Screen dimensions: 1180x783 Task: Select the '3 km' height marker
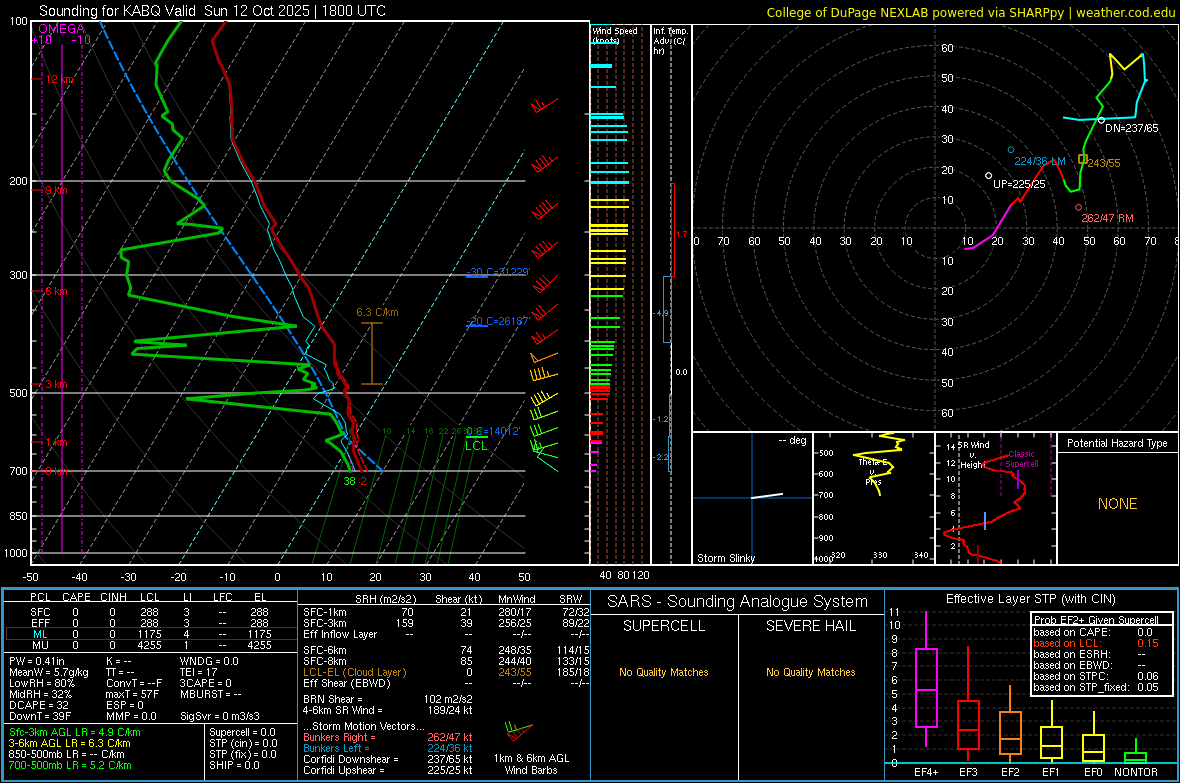tap(56, 385)
